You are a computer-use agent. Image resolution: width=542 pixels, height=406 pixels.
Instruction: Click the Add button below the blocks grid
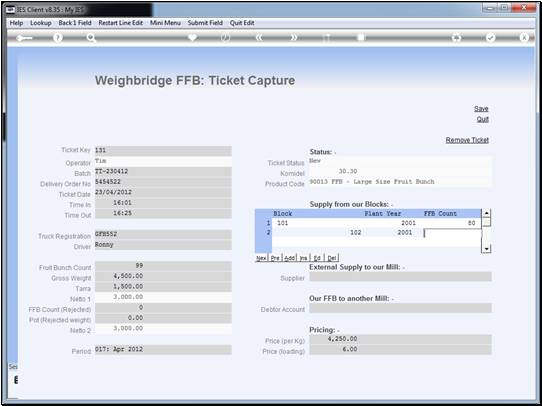pos(289,258)
